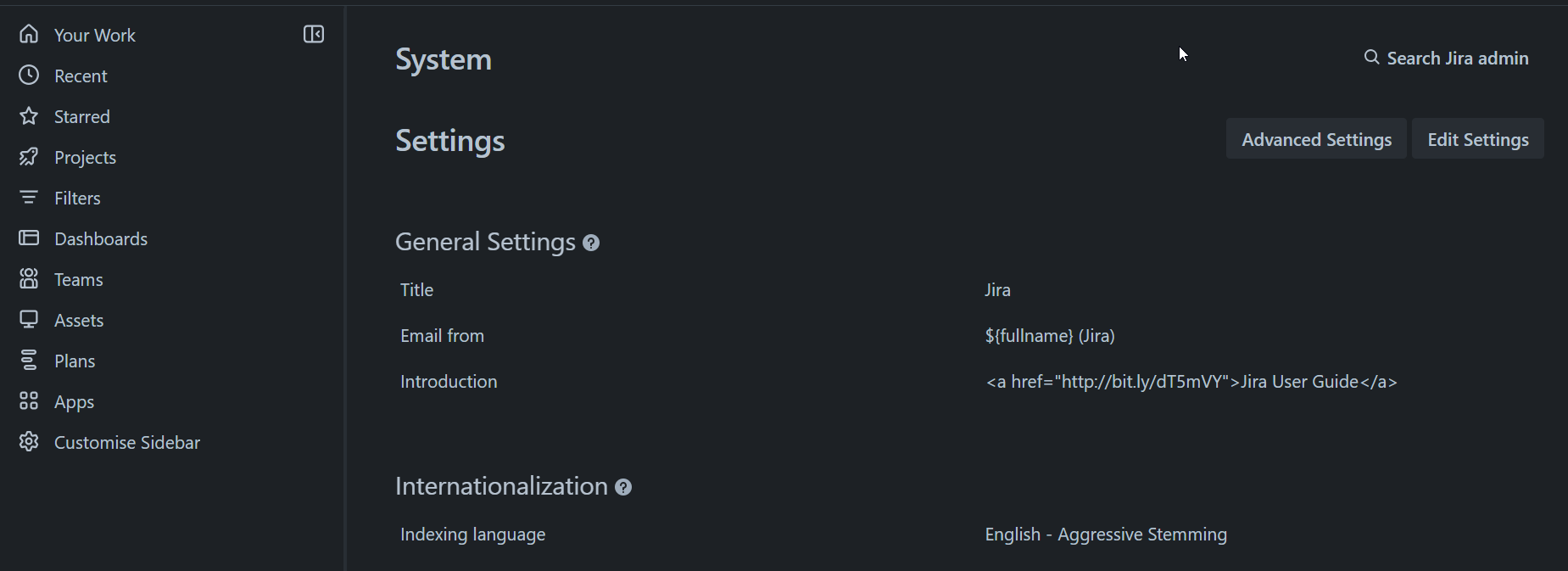Select the Dashboards panel icon
Image resolution: width=1568 pixels, height=571 pixels.
coord(28,238)
